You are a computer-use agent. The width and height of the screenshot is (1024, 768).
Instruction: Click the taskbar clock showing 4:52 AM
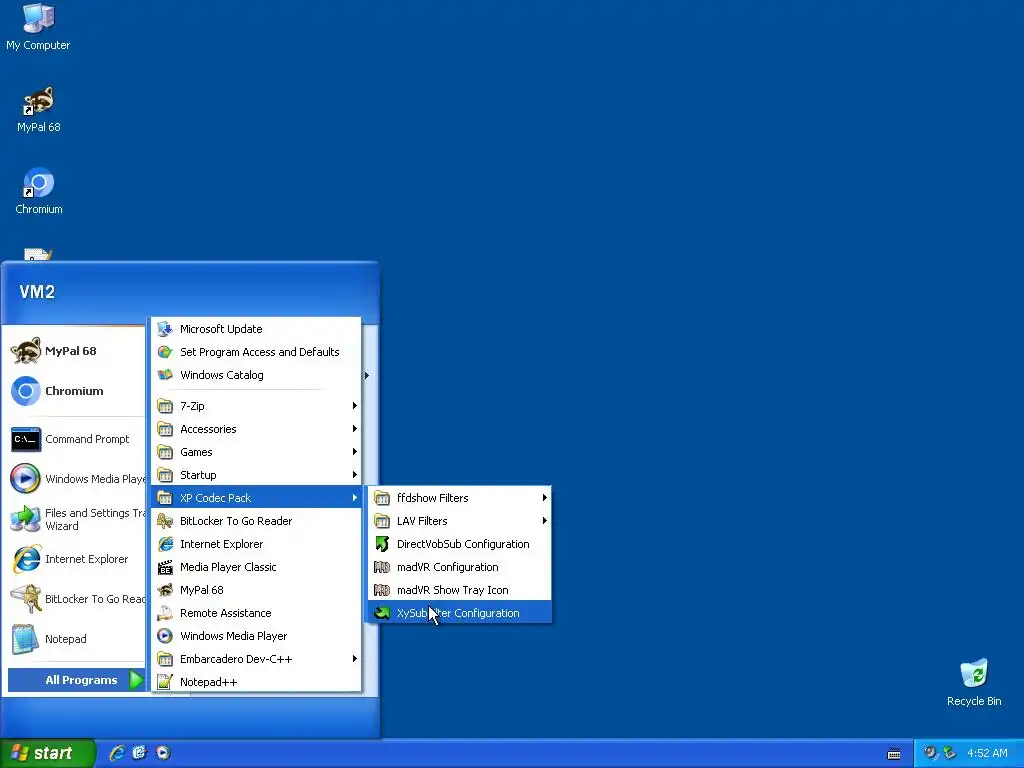pyautogui.click(x=987, y=753)
